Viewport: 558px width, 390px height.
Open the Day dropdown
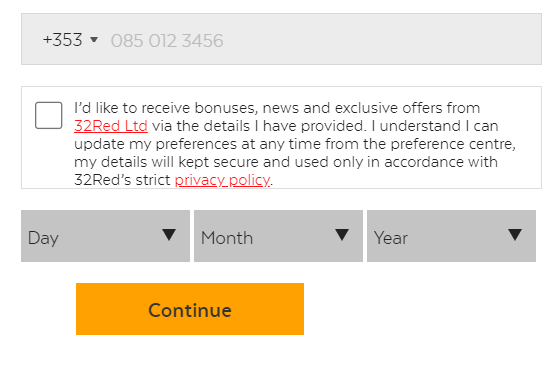tap(105, 236)
